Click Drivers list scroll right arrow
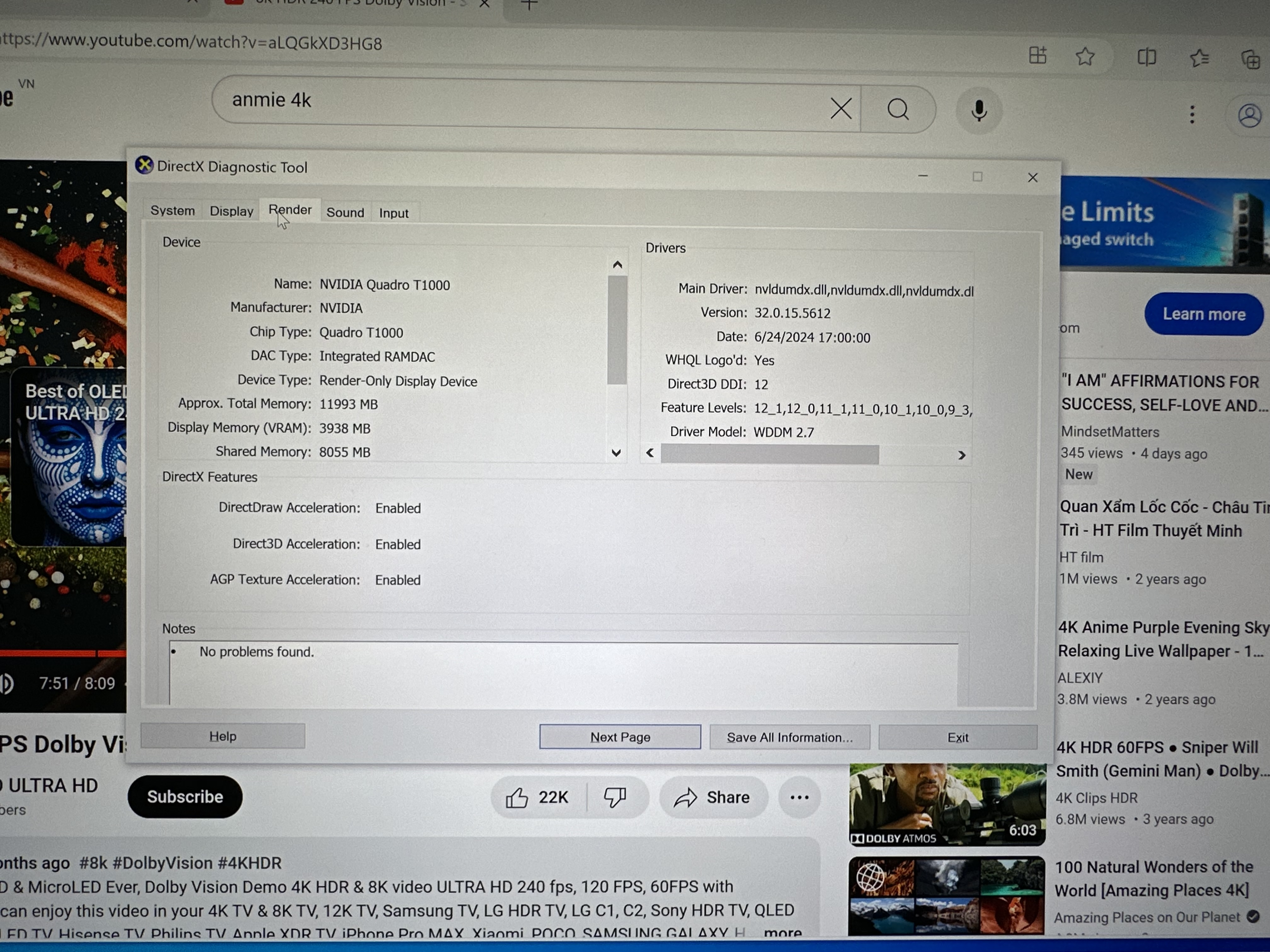1270x952 pixels. 962,456
